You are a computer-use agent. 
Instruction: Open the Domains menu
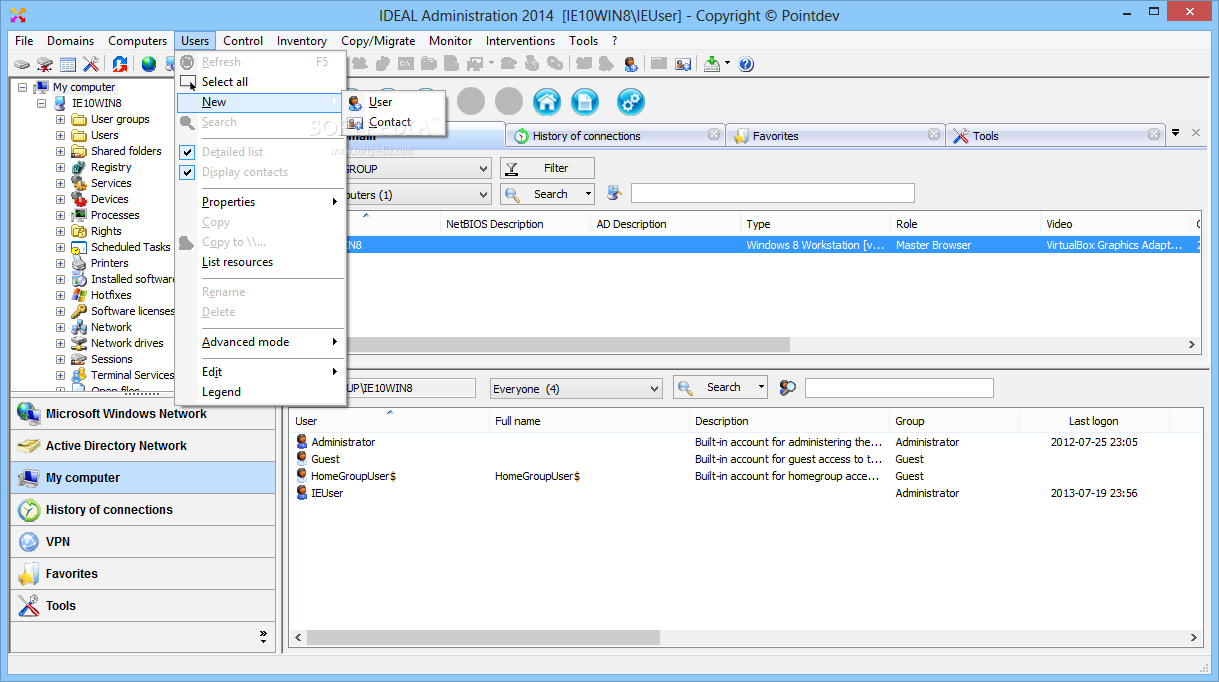pos(70,41)
